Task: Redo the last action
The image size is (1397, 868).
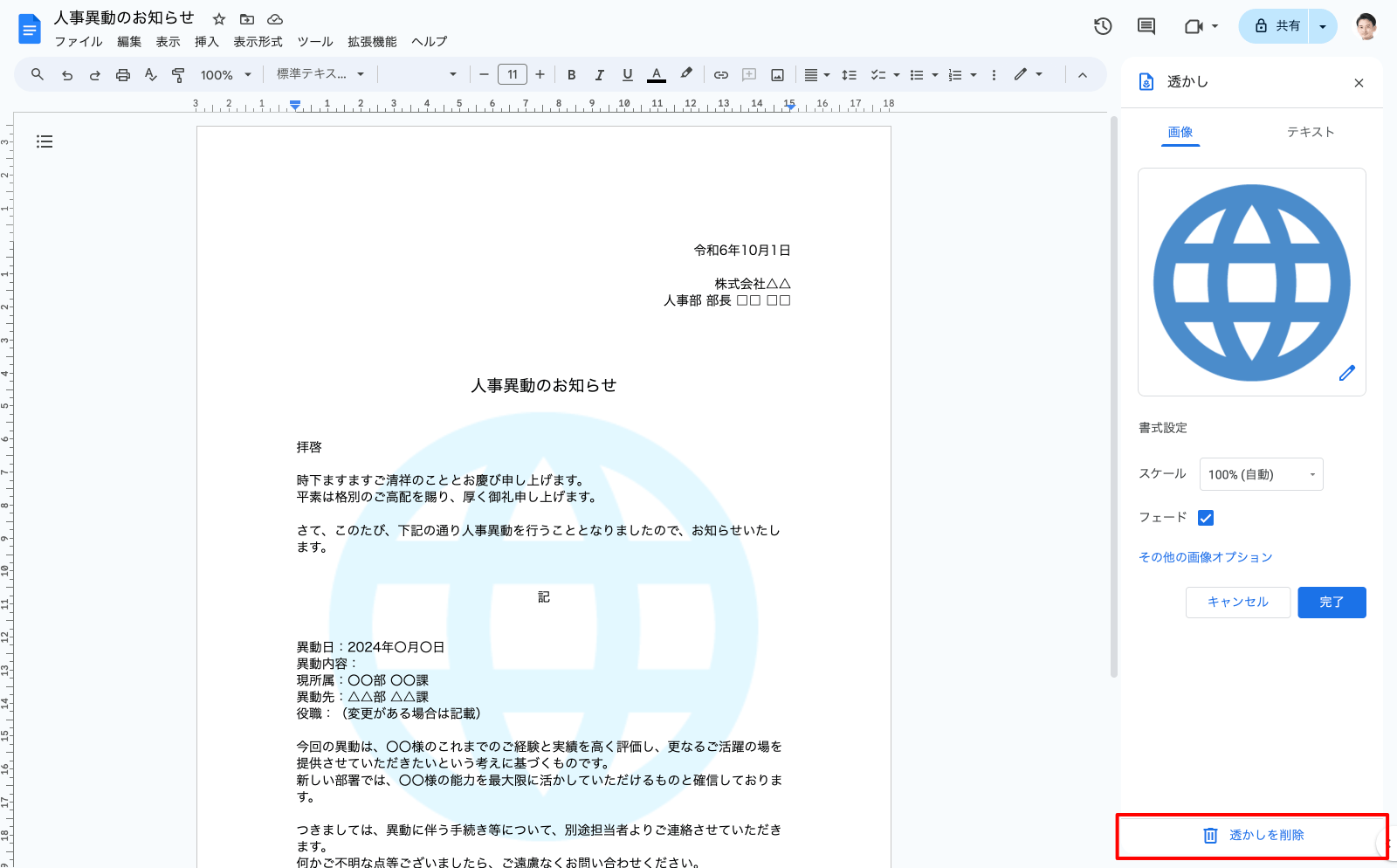Action: pos(94,75)
